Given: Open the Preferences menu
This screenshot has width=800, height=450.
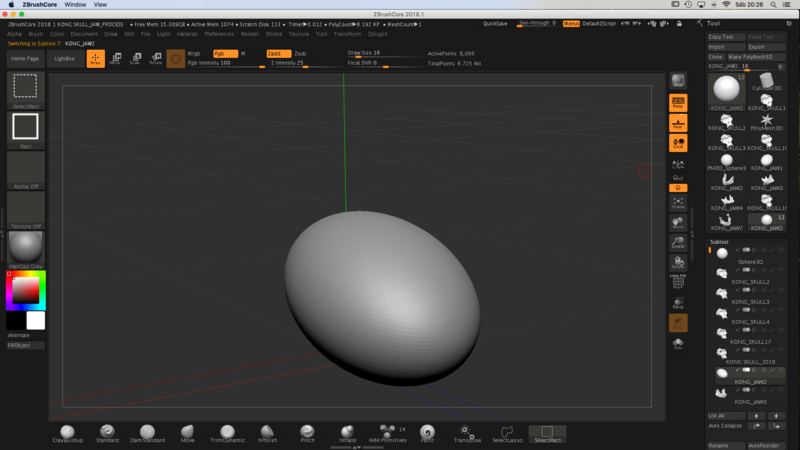Looking at the screenshot, I should click(219, 34).
